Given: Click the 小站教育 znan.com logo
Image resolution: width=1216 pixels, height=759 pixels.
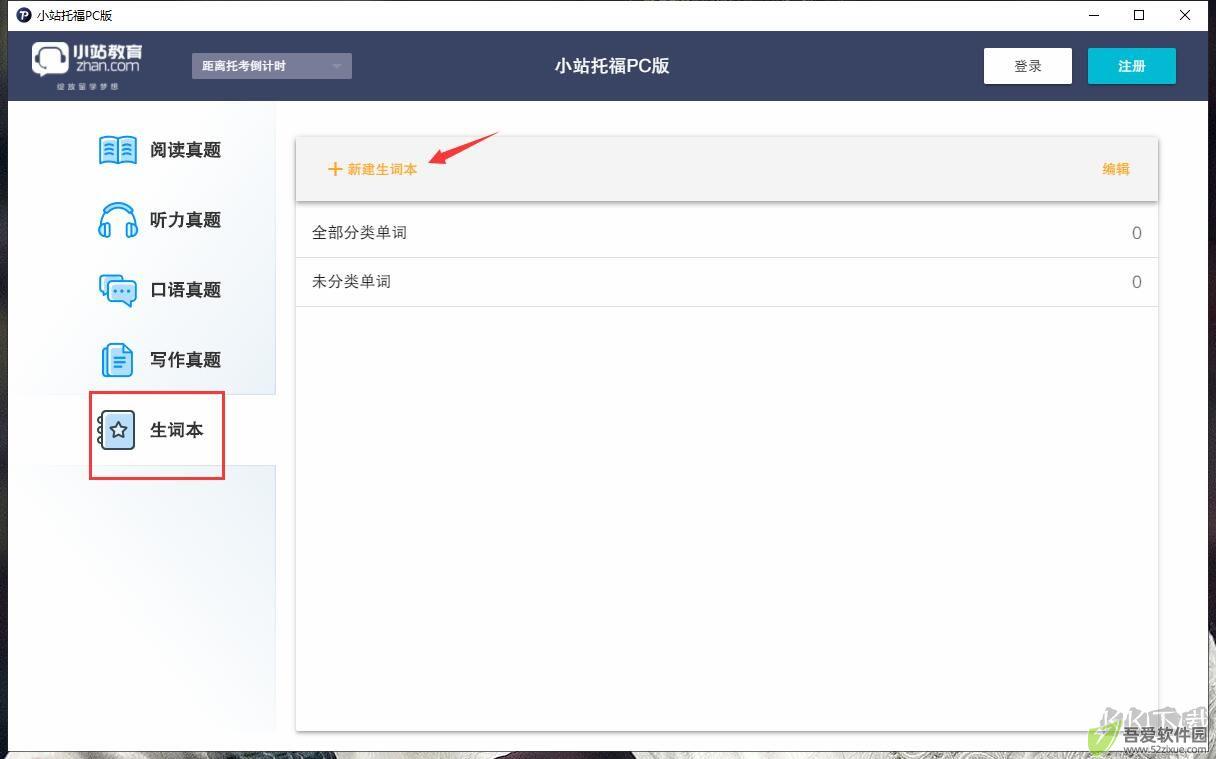Looking at the screenshot, I should coord(87,66).
